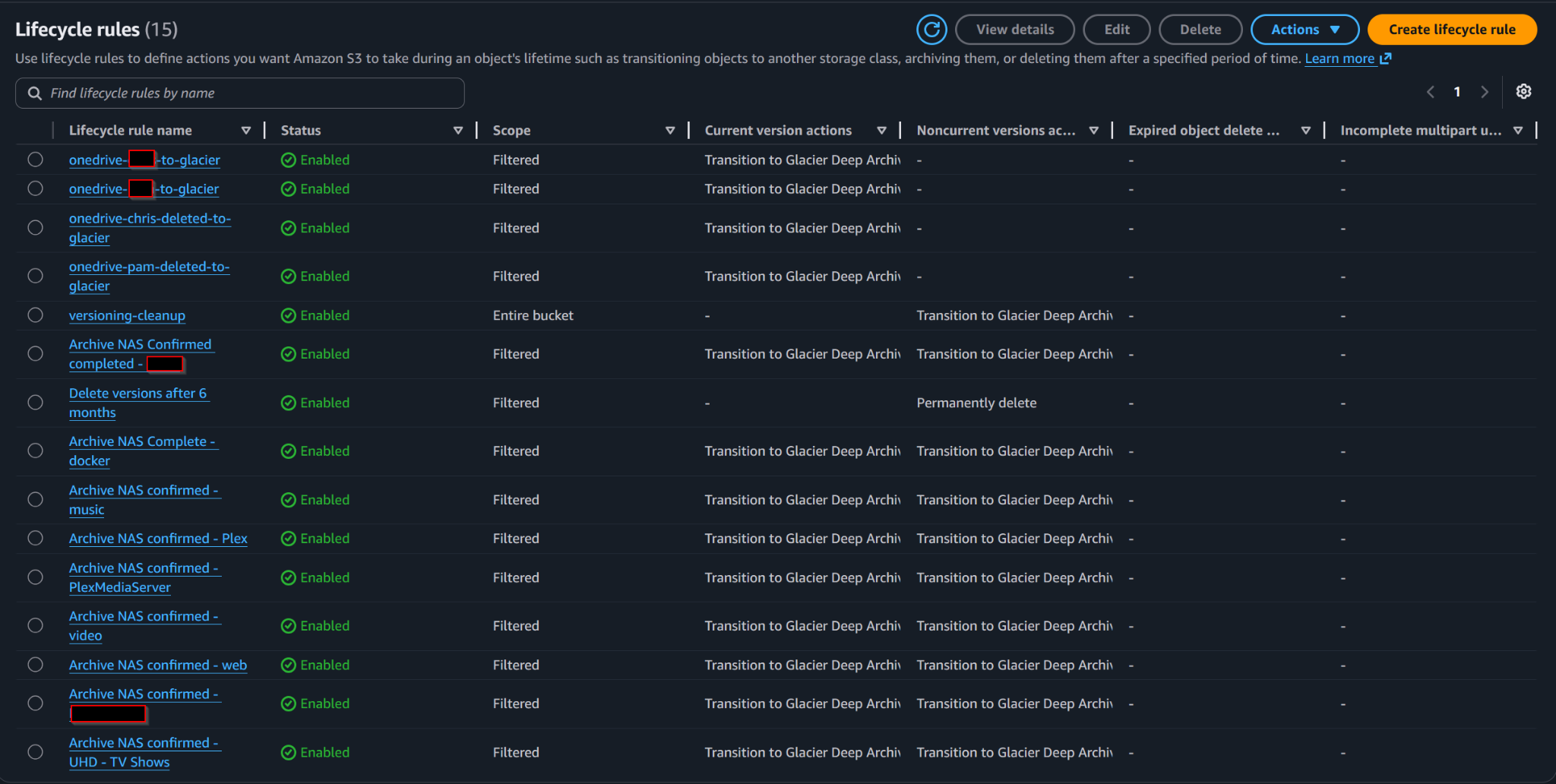This screenshot has height=784, width=1556.
Task: Click the Current version actions header
Action: (778, 131)
